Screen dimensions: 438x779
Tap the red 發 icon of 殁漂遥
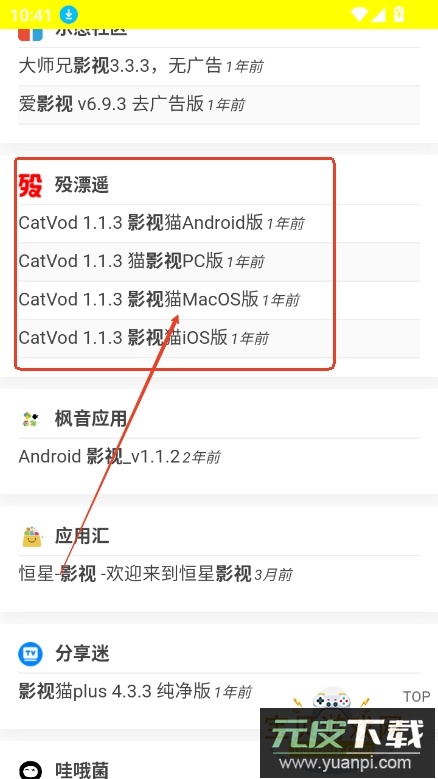click(x=30, y=185)
